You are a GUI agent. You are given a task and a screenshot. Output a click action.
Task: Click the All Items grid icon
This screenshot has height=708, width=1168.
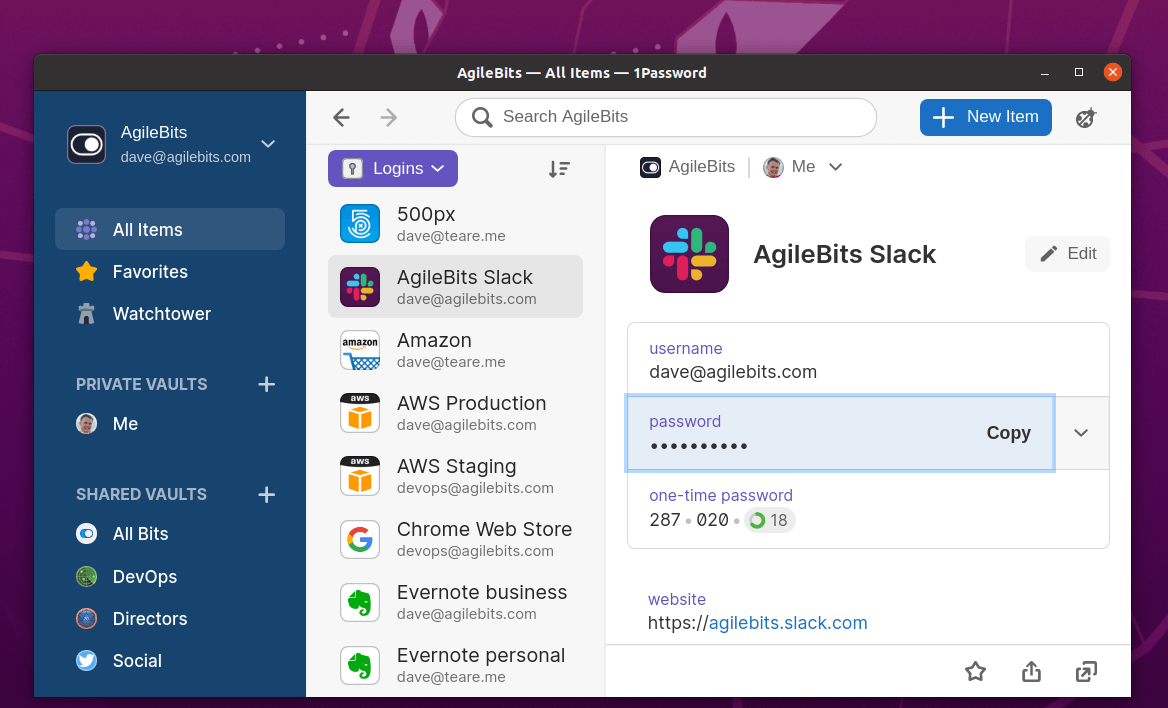(86, 229)
